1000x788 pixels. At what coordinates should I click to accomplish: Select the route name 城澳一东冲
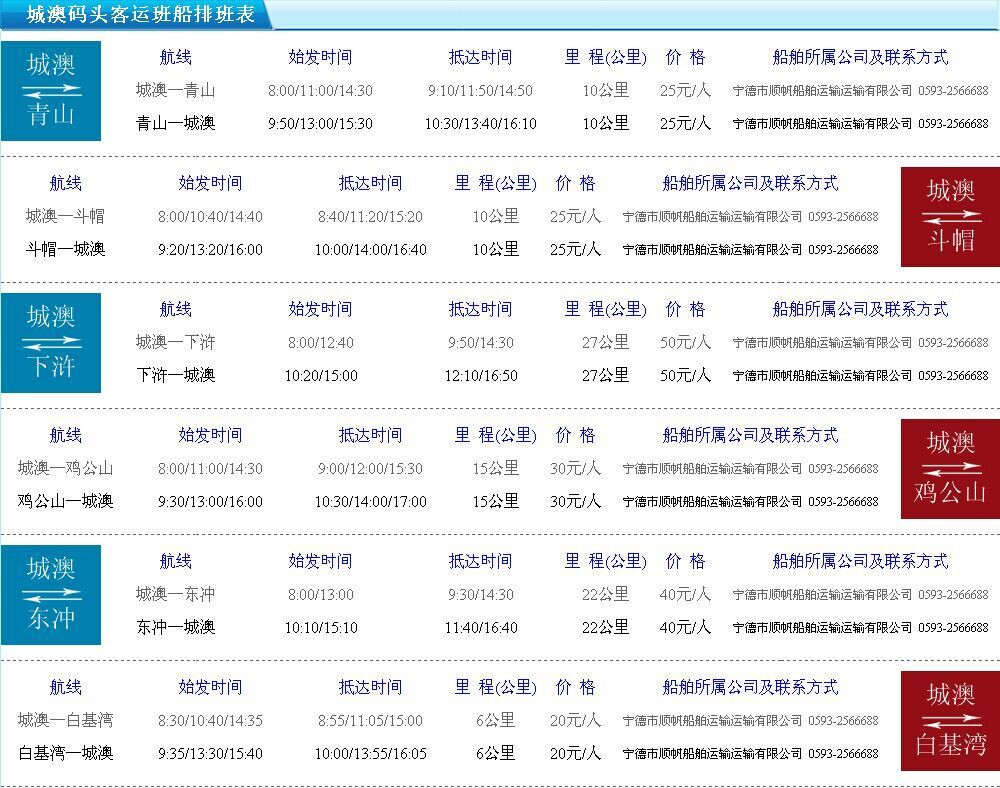point(175,594)
